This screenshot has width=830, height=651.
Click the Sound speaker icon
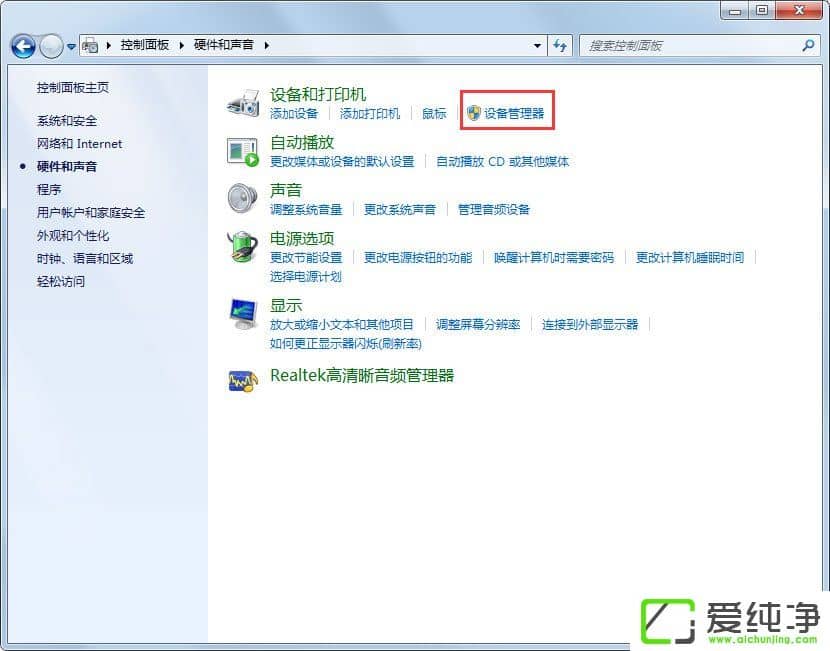click(x=243, y=198)
